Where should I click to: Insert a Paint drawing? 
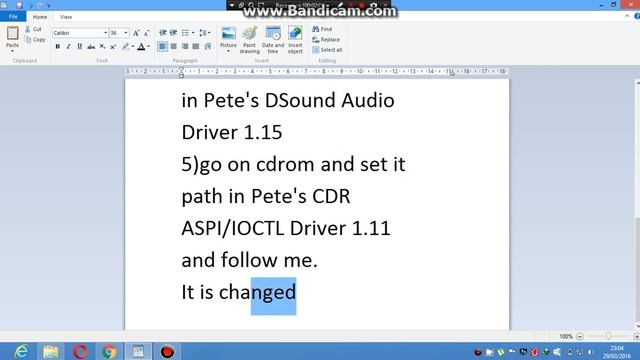pyautogui.click(x=249, y=40)
